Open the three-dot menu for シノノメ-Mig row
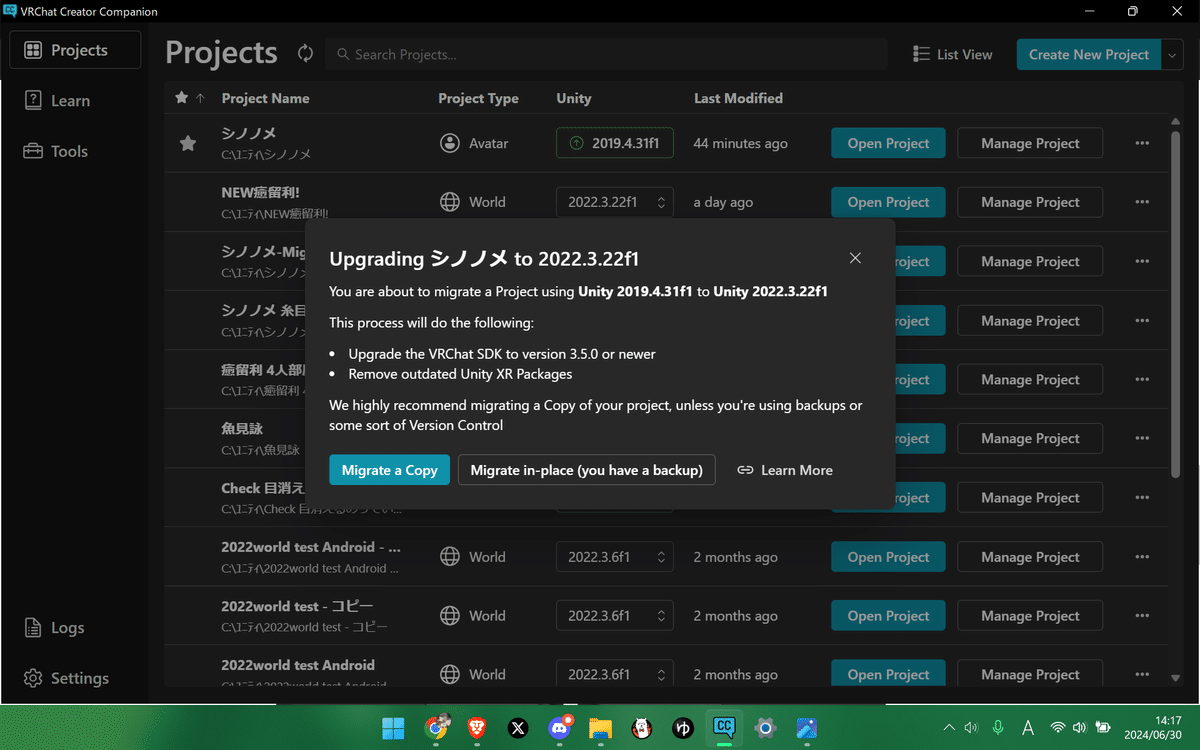1200x750 pixels. pyautogui.click(x=1142, y=261)
